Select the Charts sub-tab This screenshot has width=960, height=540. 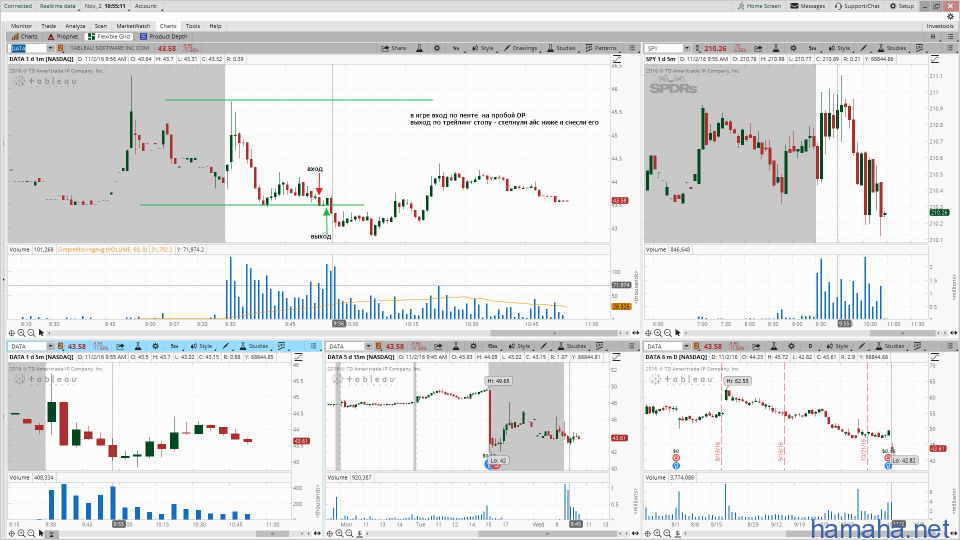24,37
